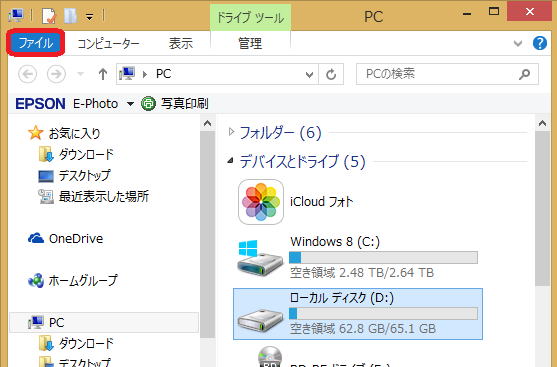The image size is (557, 367).
Task: Click the E-Photo label
Action: pos(96,104)
